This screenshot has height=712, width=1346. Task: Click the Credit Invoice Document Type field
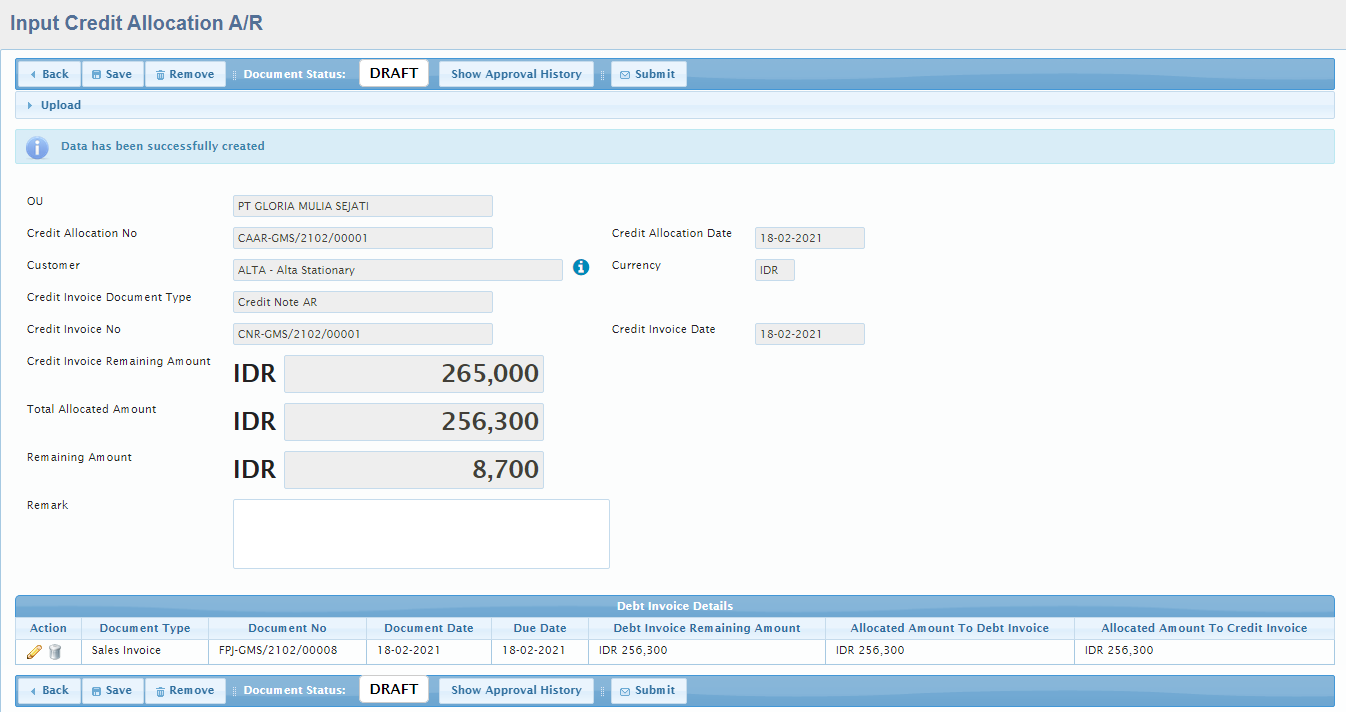point(363,302)
